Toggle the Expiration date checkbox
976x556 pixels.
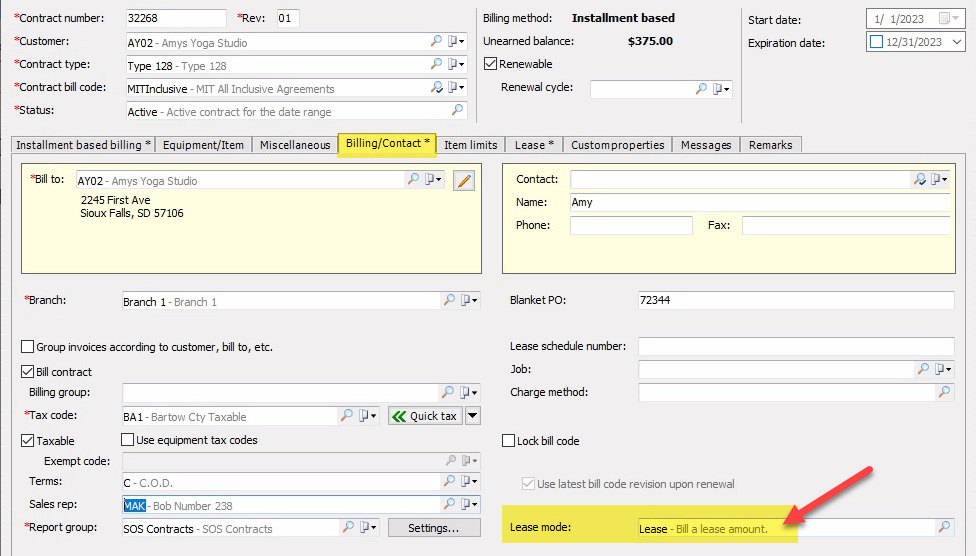pyautogui.click(x=876, y=42)
